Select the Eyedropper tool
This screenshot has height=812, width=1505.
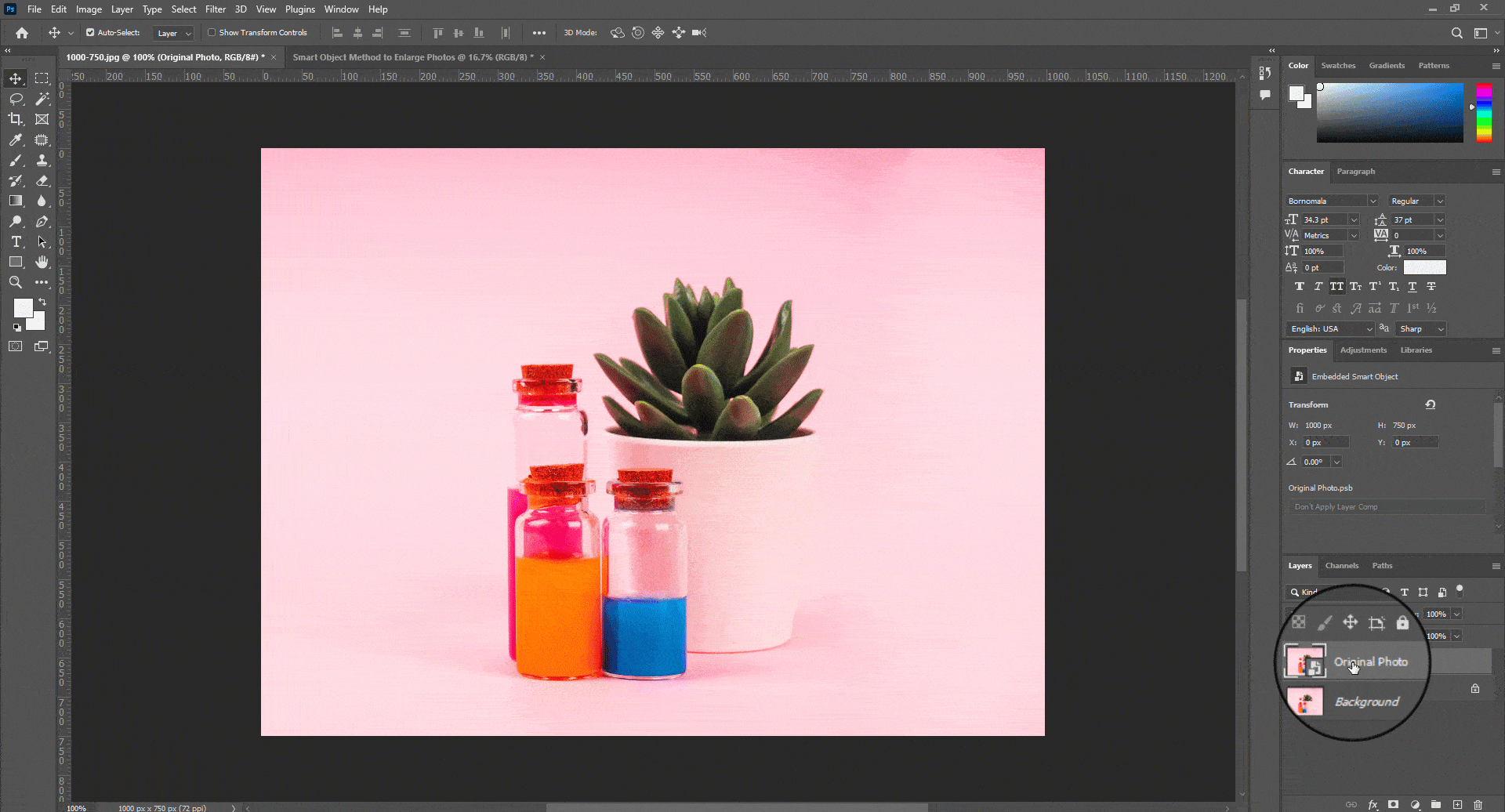click(x=16, y=140)
